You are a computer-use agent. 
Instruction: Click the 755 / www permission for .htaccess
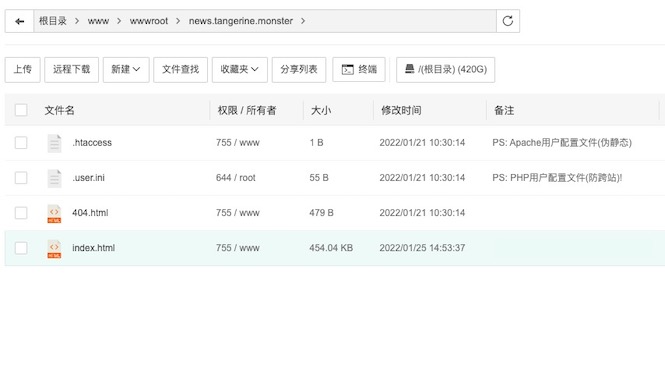(238, 143)
